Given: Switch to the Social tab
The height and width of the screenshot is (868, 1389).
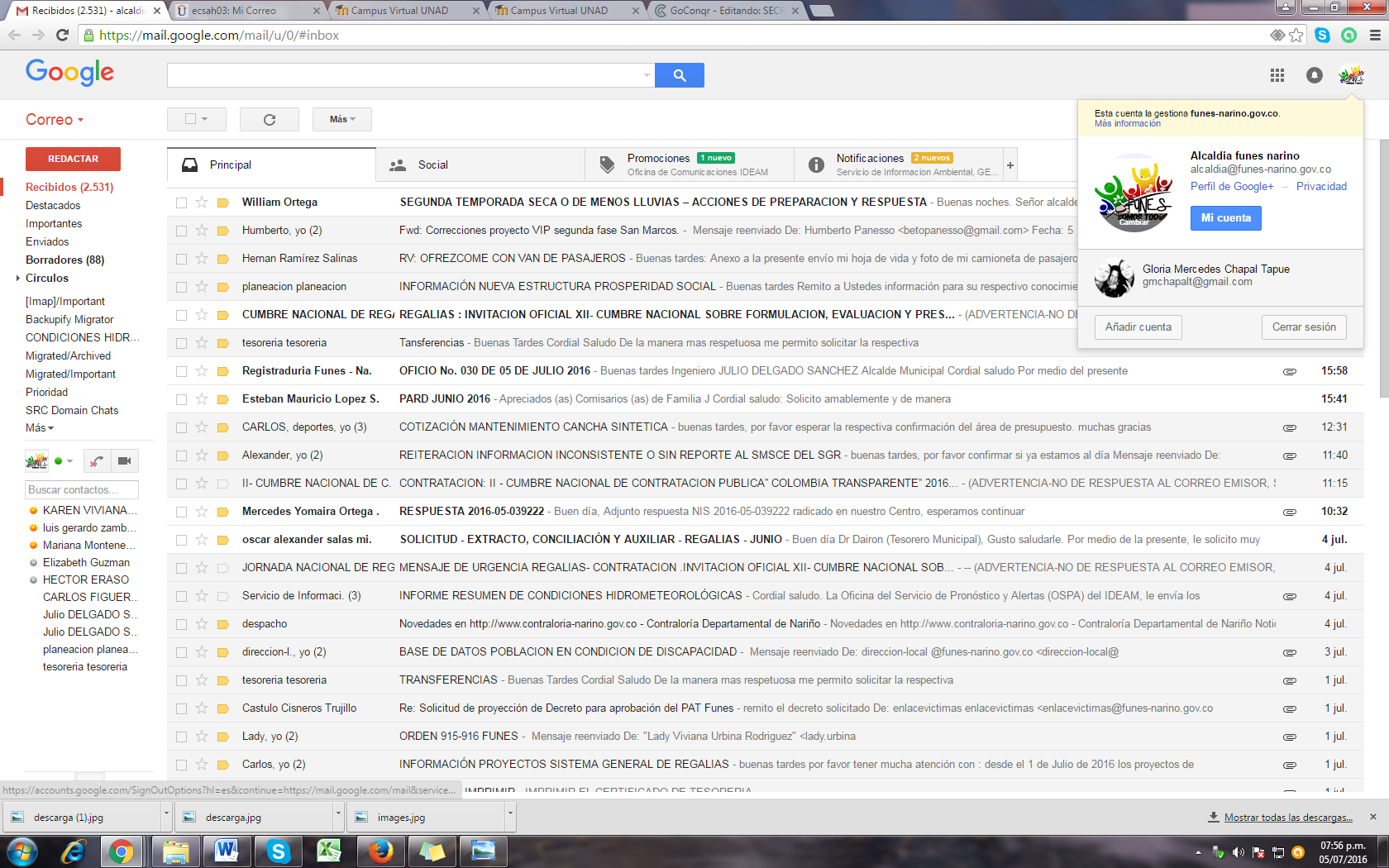Looking at the screenshot, I should (x=480, y=165).
